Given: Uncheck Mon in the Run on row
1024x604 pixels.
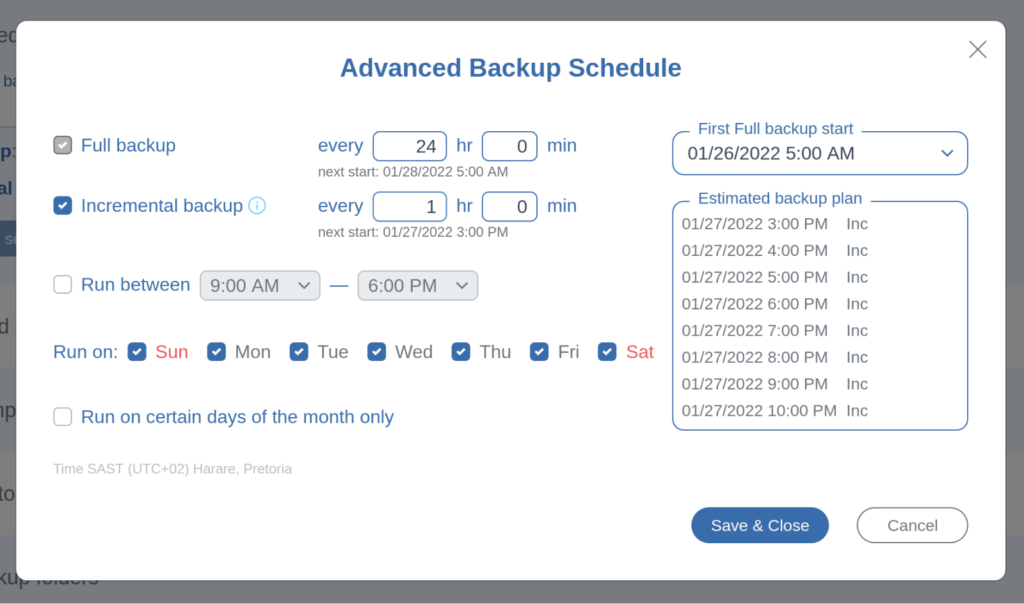Looking at the screenshot, I should coord(217,351).
